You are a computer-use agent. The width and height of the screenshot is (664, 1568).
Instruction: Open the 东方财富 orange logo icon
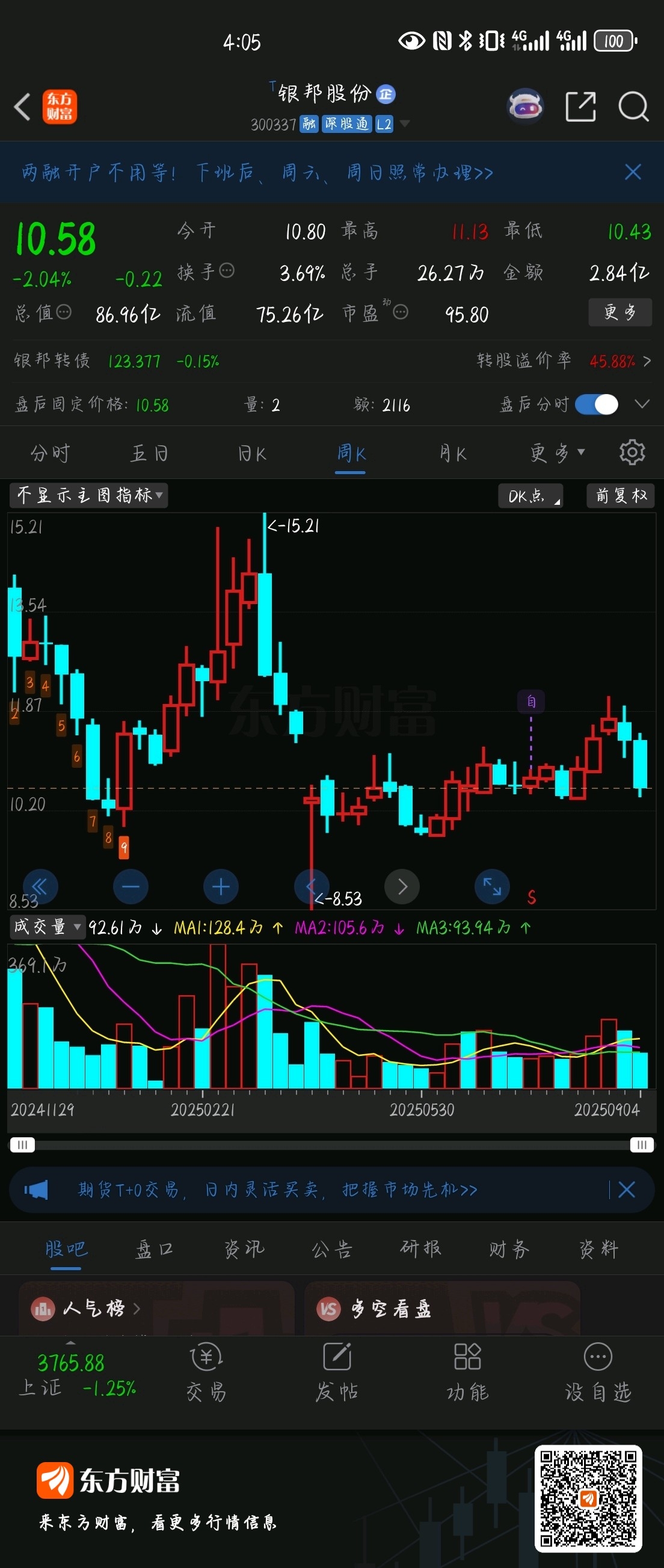(x=60, y=107)
